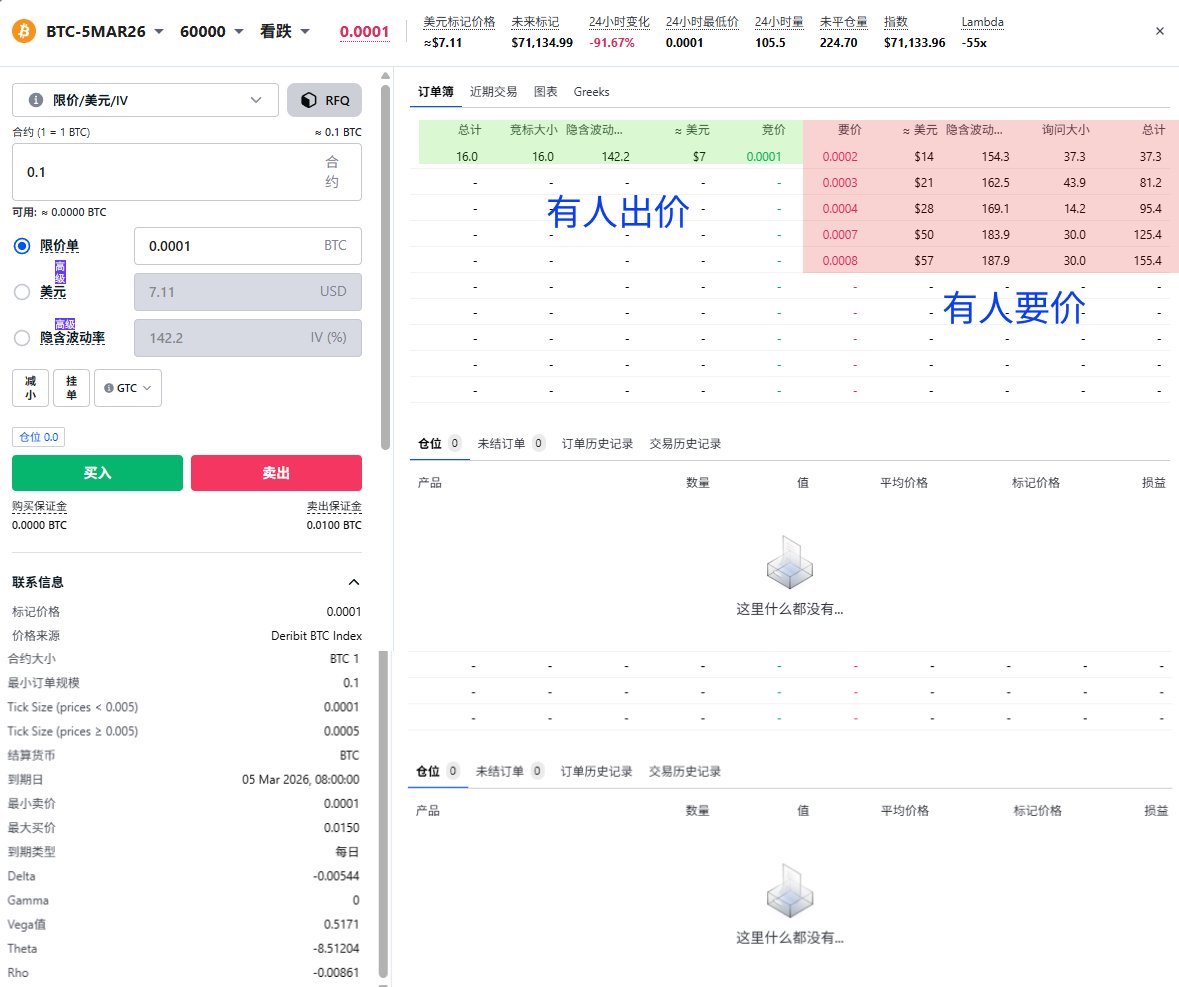The width and height of the screenshot is (1179, 987).
Task: Switch to the 订单簿 tab
Action: 435,92
